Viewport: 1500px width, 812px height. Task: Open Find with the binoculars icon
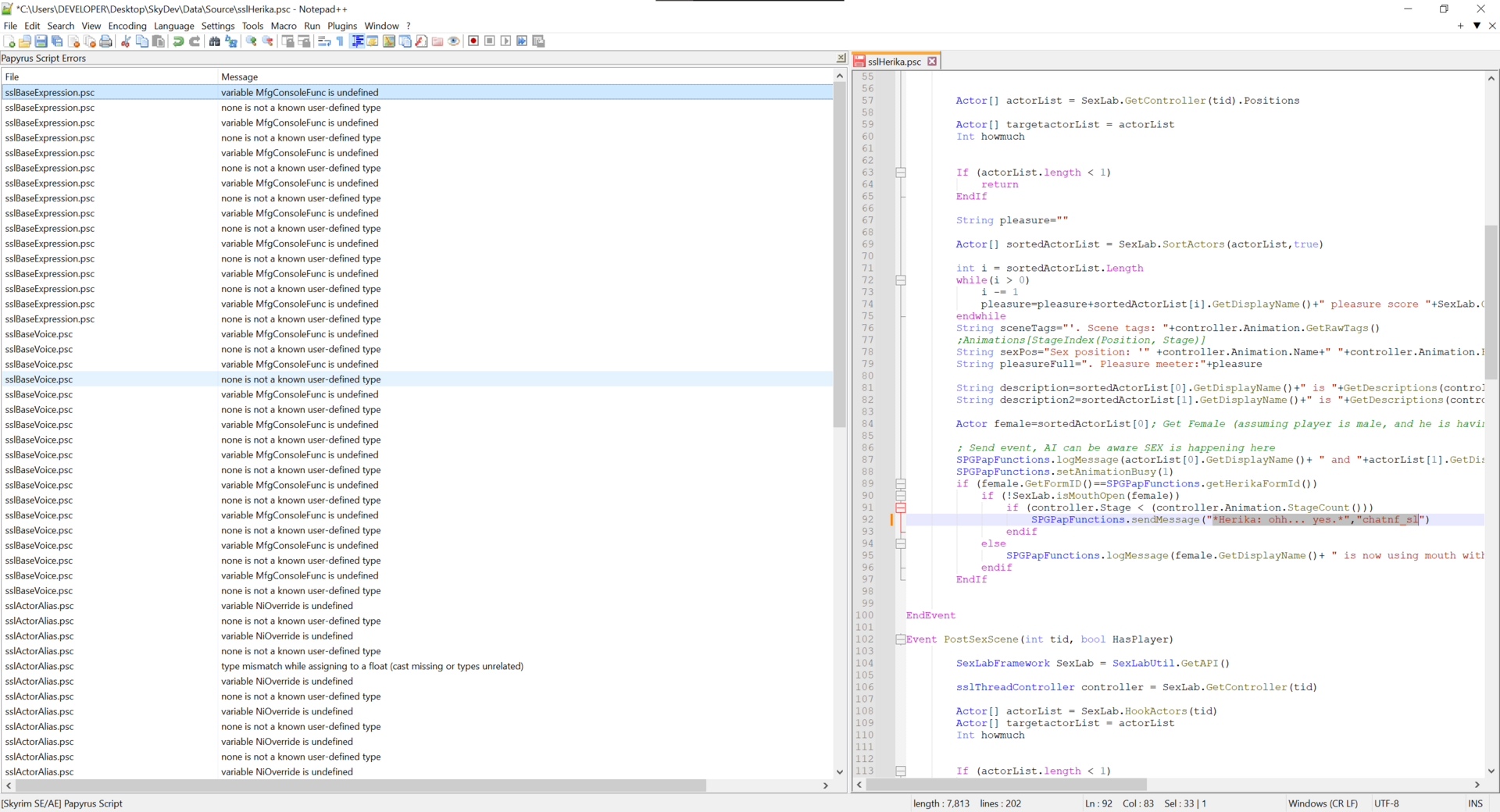(x=214, y=41)
